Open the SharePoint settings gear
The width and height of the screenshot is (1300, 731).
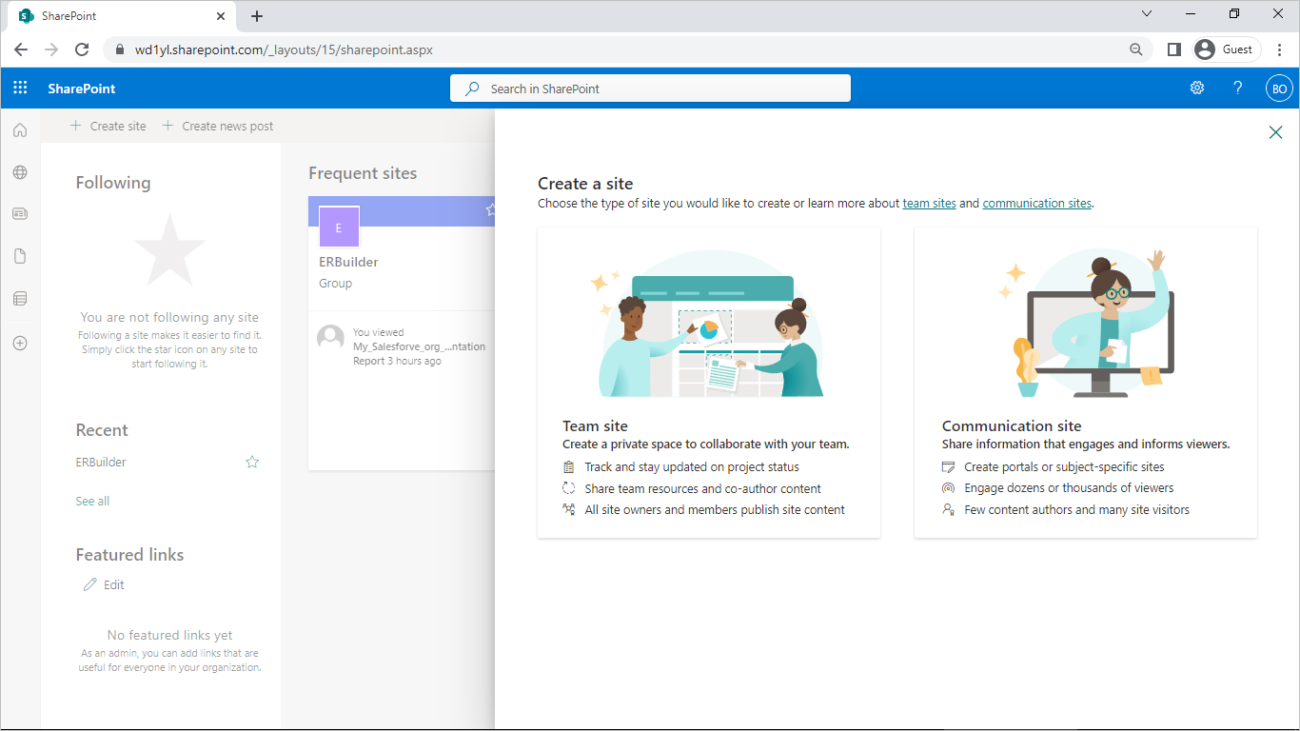[1197, 87]
